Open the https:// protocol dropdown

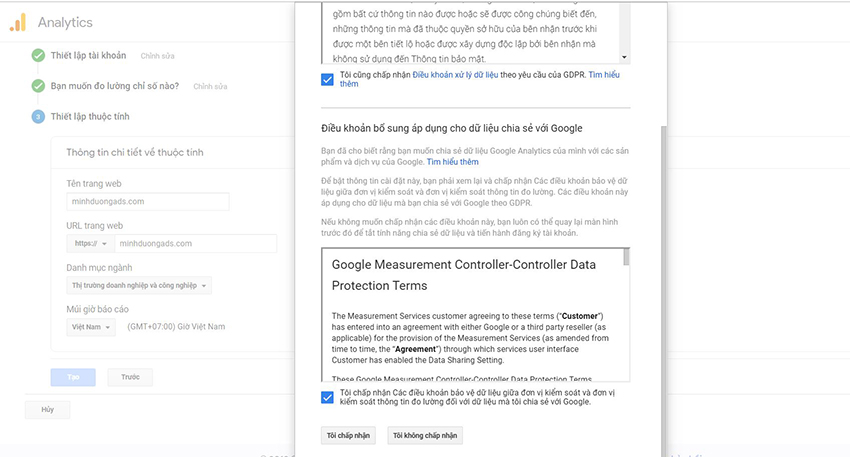tap(91, 243)
